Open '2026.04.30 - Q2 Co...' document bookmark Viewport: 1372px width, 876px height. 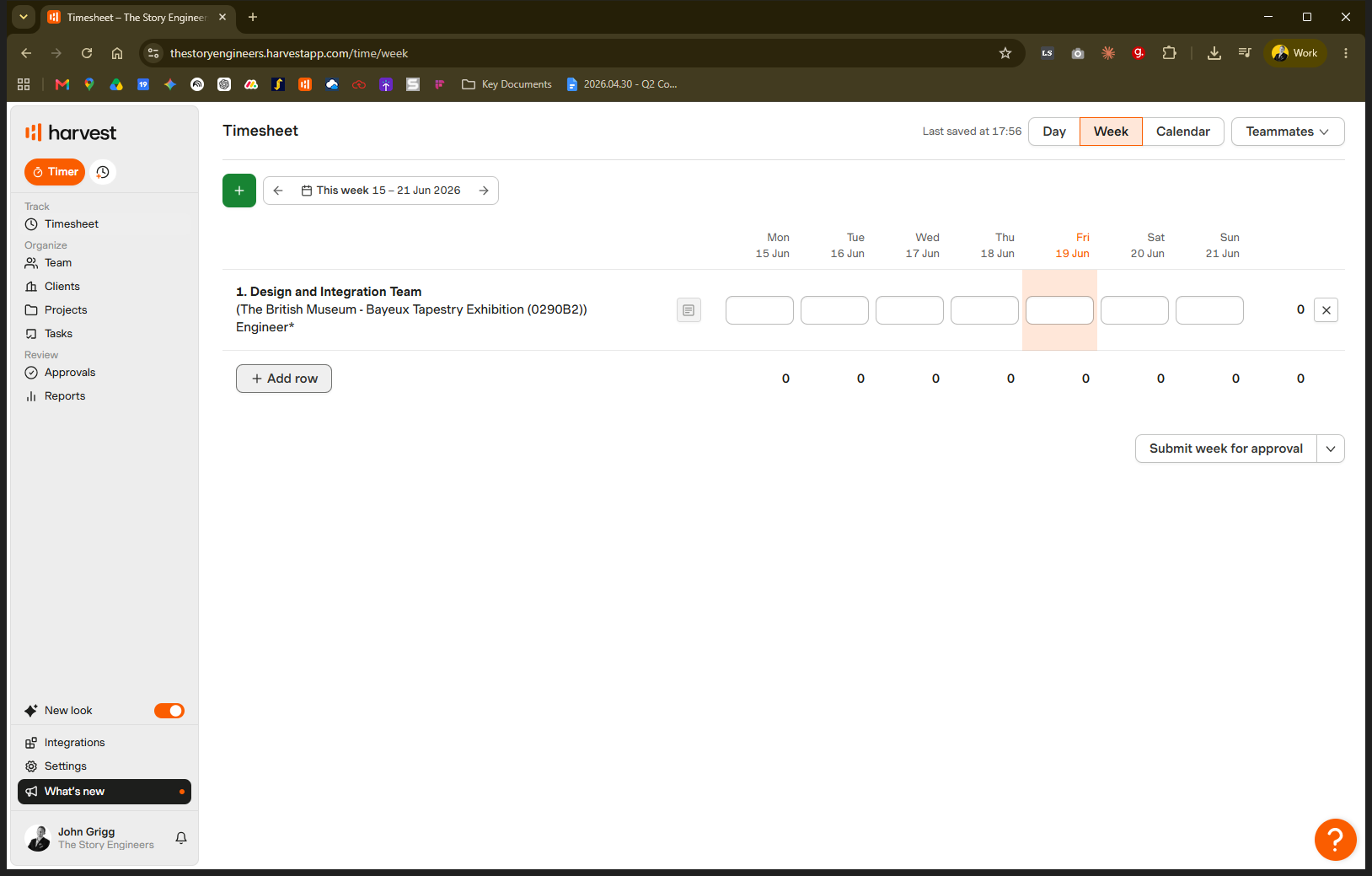tap(622, 84)
